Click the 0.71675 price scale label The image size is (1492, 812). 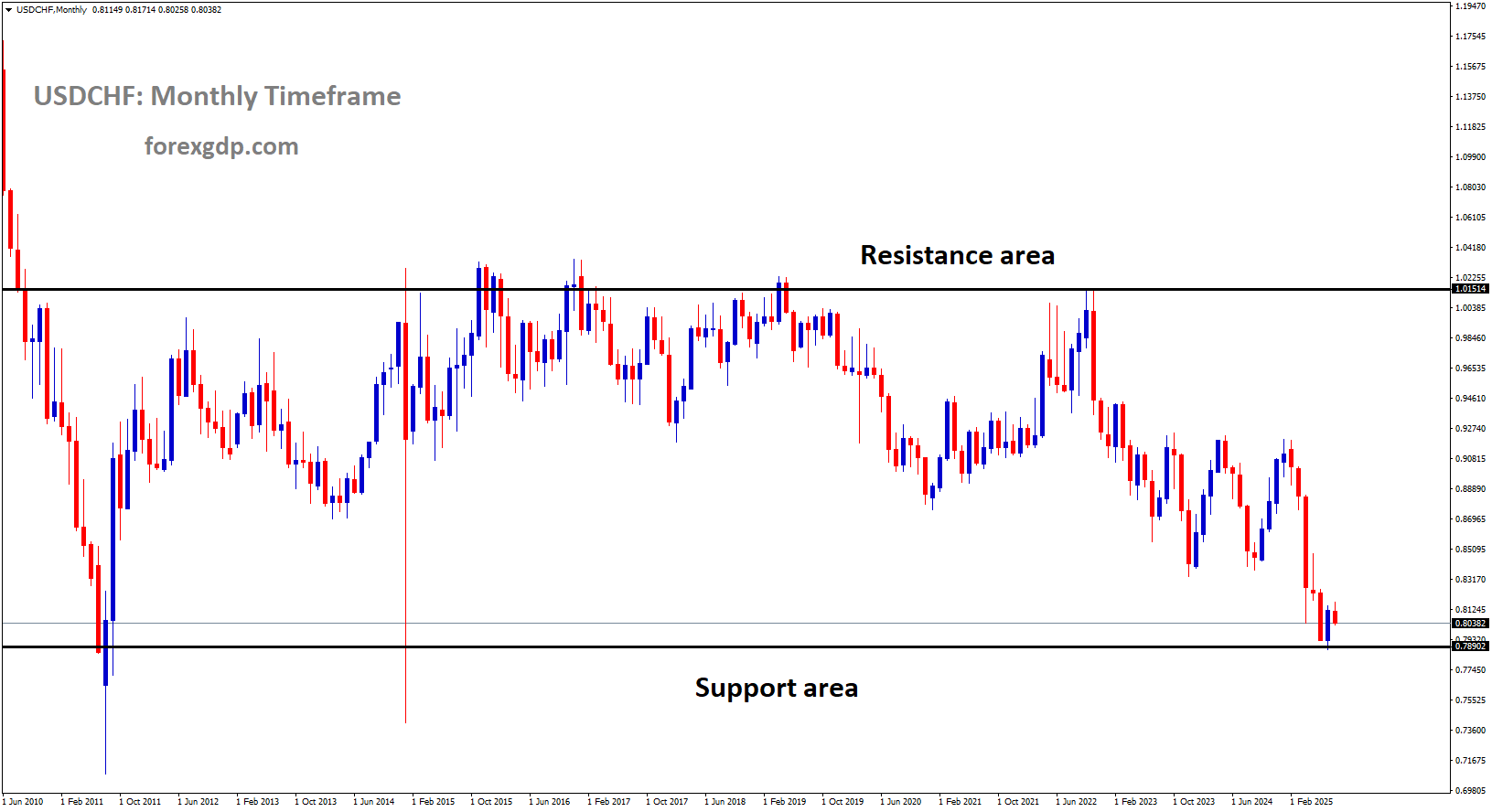pyautogui.click(x=1470, y=761)
